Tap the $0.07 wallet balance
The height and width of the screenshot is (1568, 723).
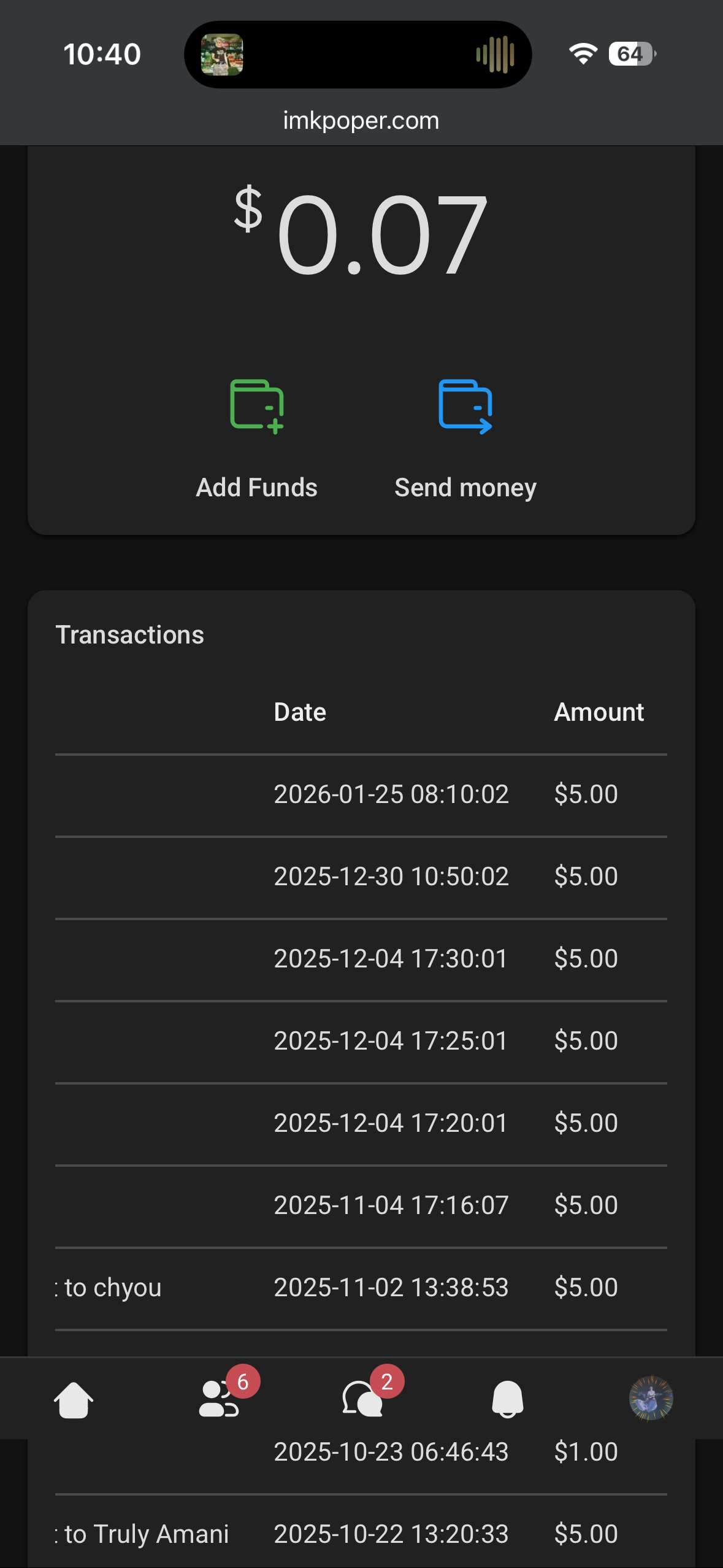click(x=361, y=233)
